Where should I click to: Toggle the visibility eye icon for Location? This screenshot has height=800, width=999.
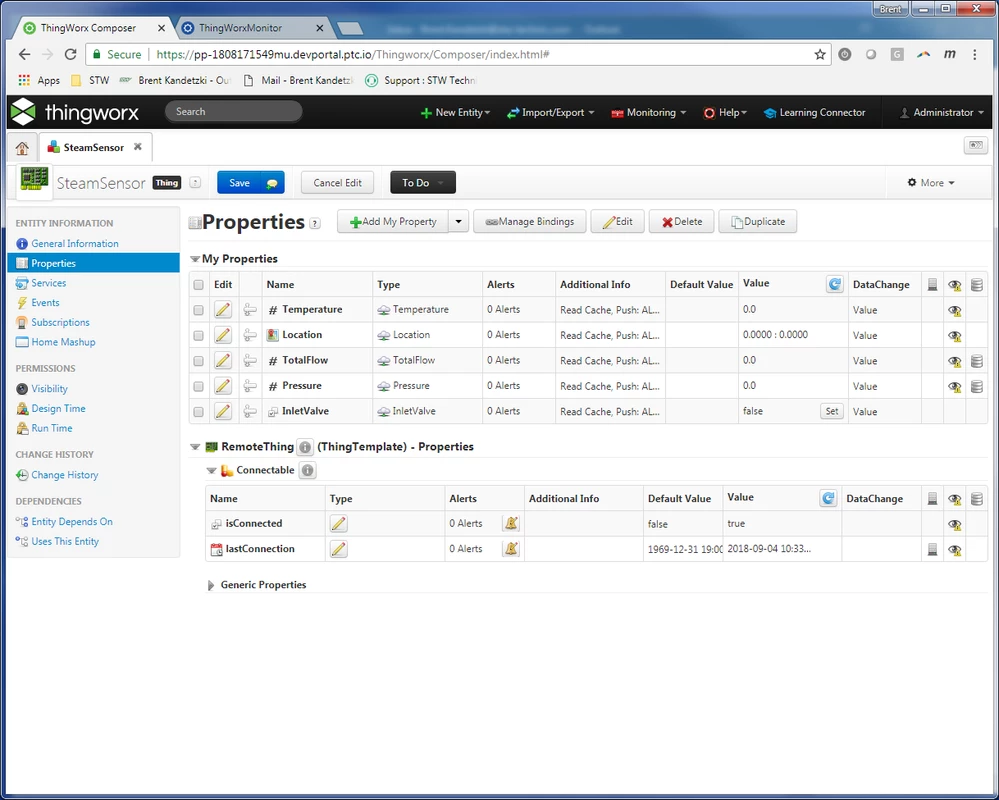(x=954, y=336)
